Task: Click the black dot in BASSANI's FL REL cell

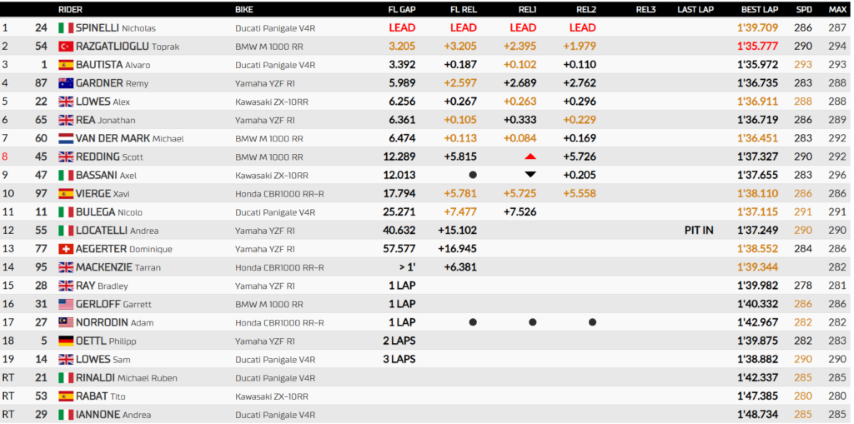Action: tap(473, 175)
